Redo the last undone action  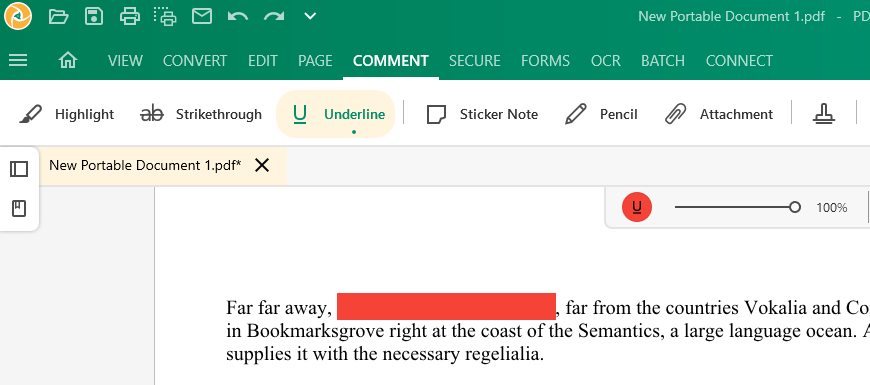point(274,16)
